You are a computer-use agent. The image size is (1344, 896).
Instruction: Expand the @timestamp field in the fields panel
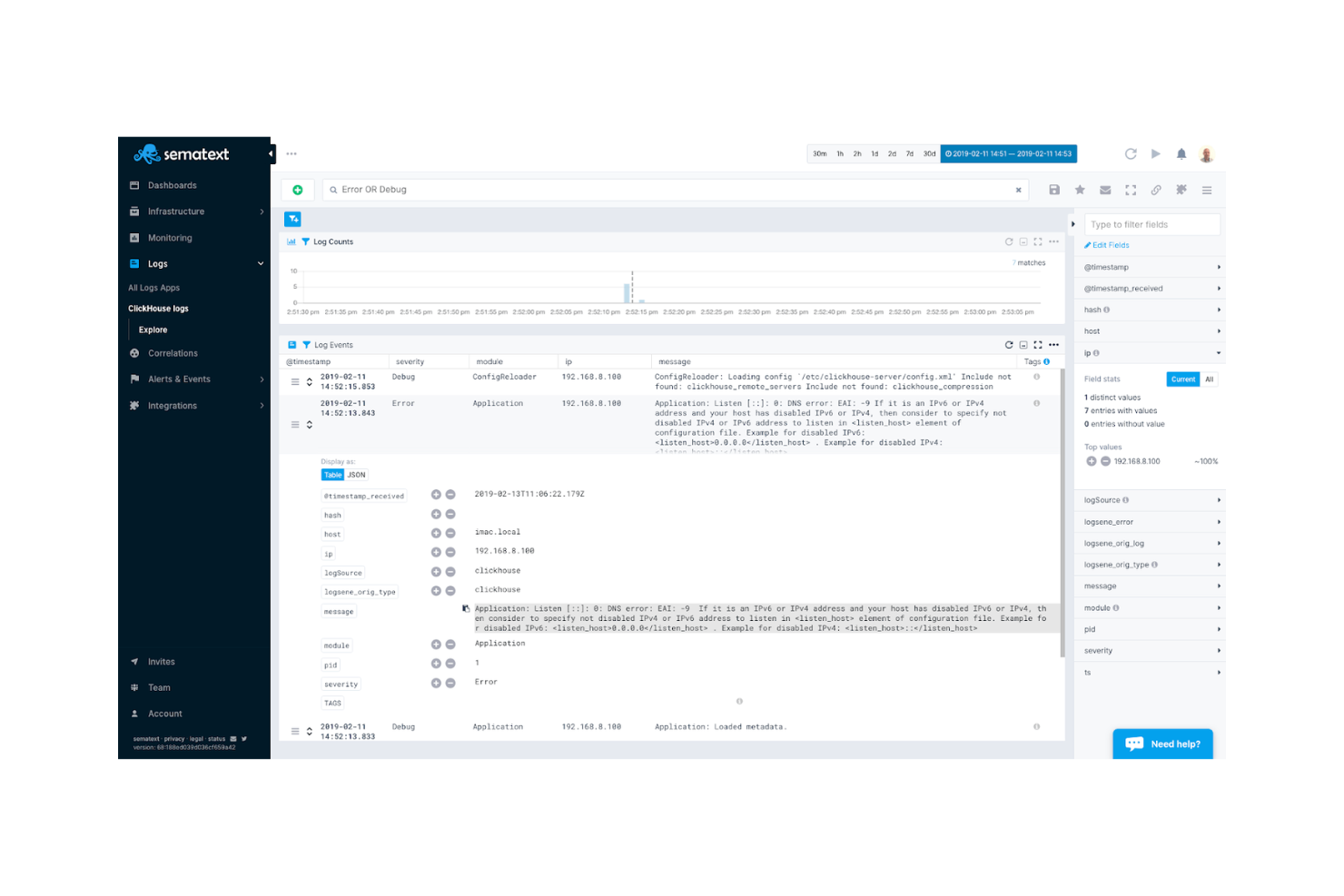coord(1220,267)
